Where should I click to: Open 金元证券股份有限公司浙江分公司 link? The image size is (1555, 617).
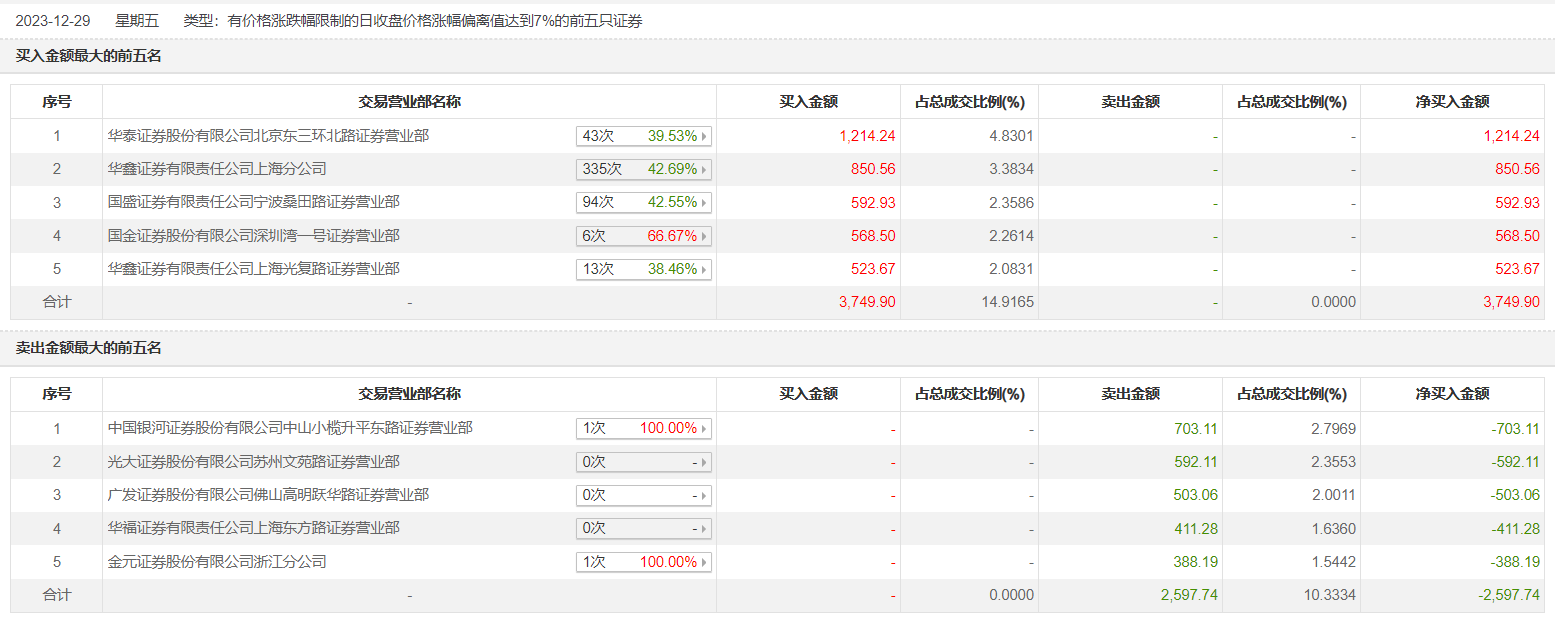click(217, 562)
